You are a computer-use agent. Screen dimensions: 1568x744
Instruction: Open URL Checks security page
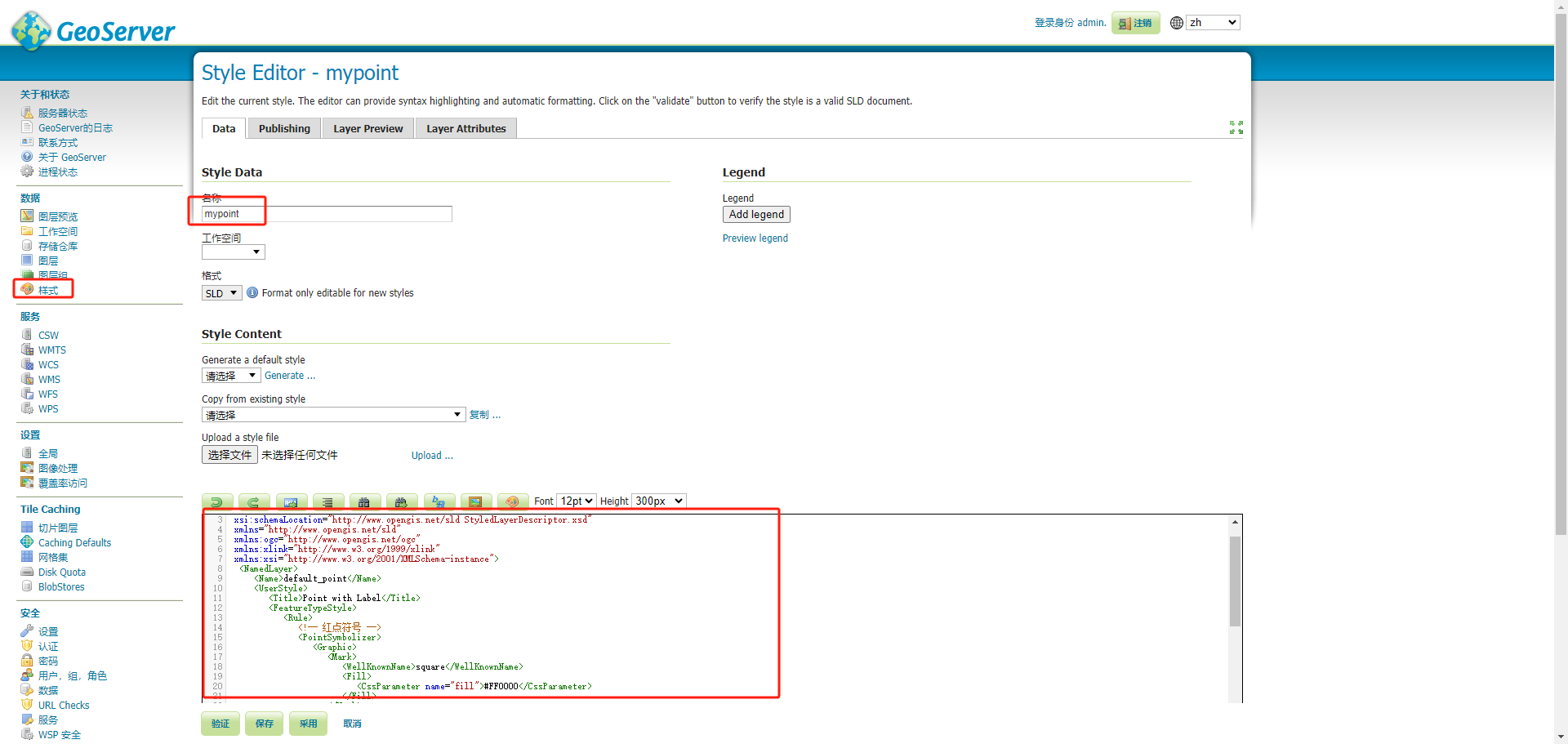(64, 706)
